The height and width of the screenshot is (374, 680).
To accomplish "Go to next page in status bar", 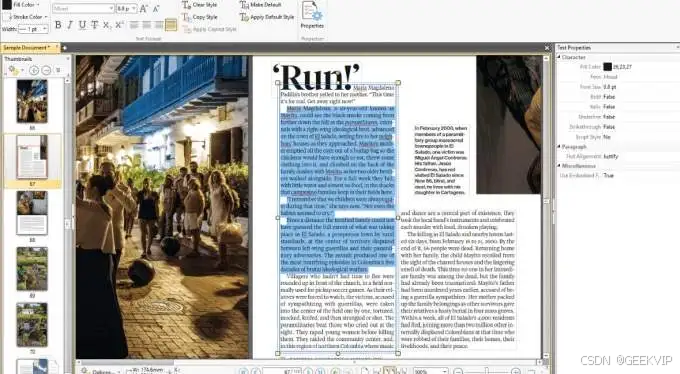I will pos(308,371).
